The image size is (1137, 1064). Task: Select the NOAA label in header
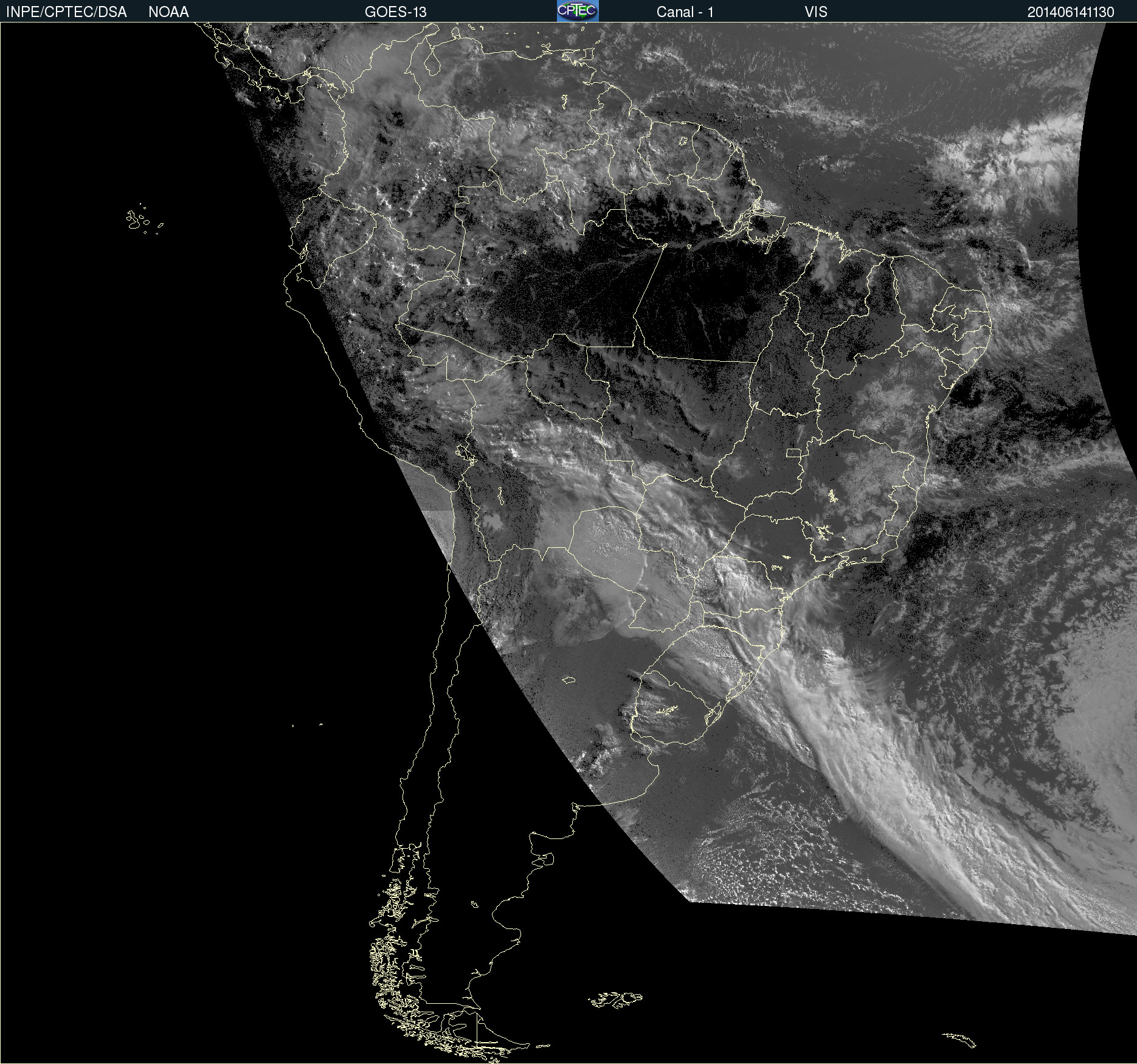(x=168, y=12)
